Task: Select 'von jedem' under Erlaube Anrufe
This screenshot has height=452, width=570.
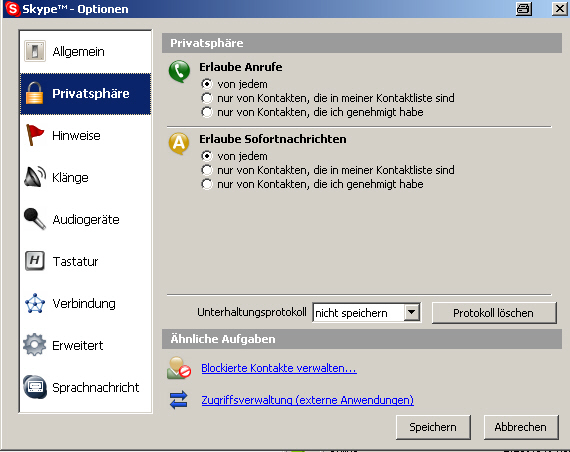Action: (206, 84)
